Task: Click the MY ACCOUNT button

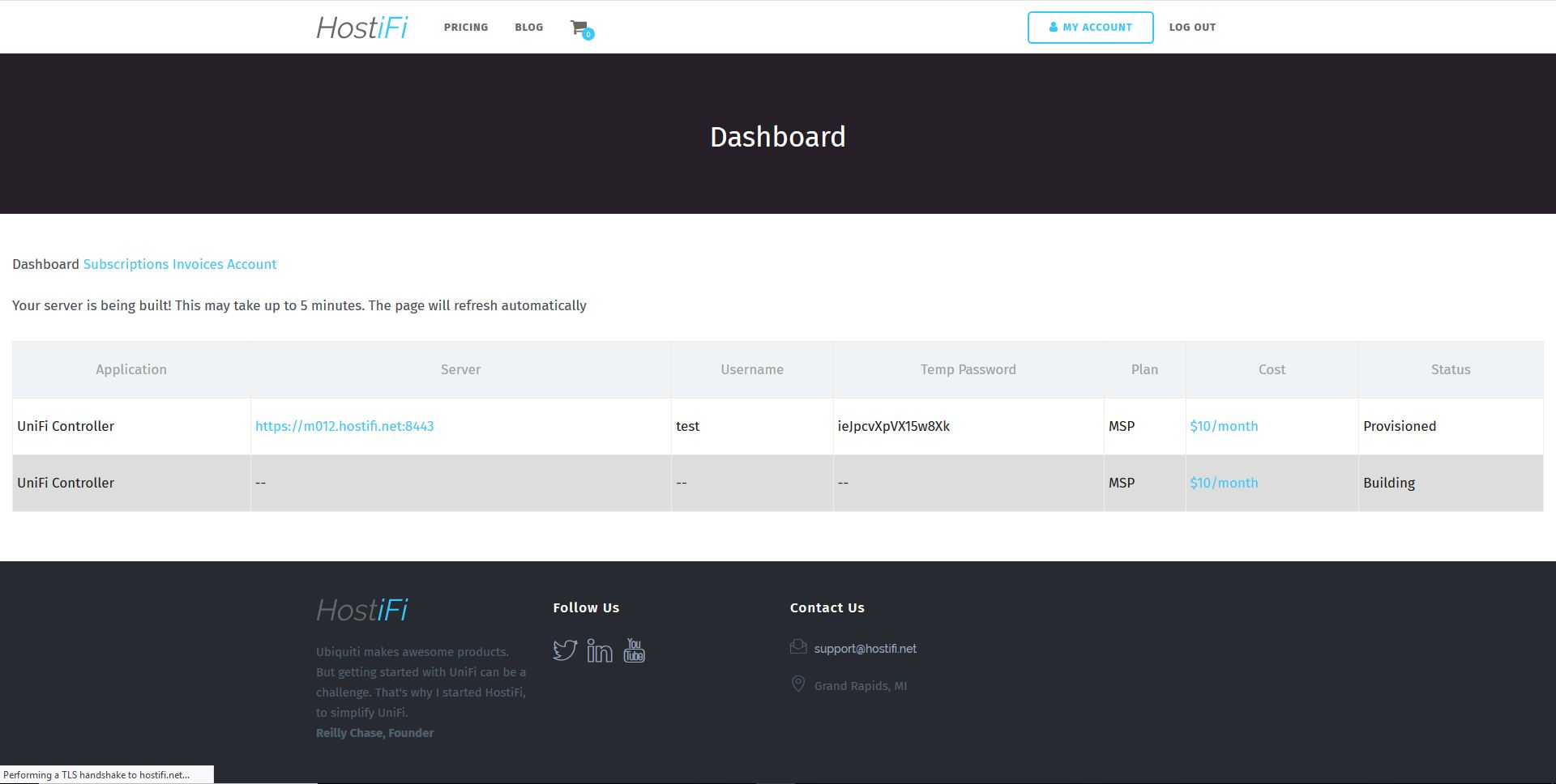Action: [1090, 27]
